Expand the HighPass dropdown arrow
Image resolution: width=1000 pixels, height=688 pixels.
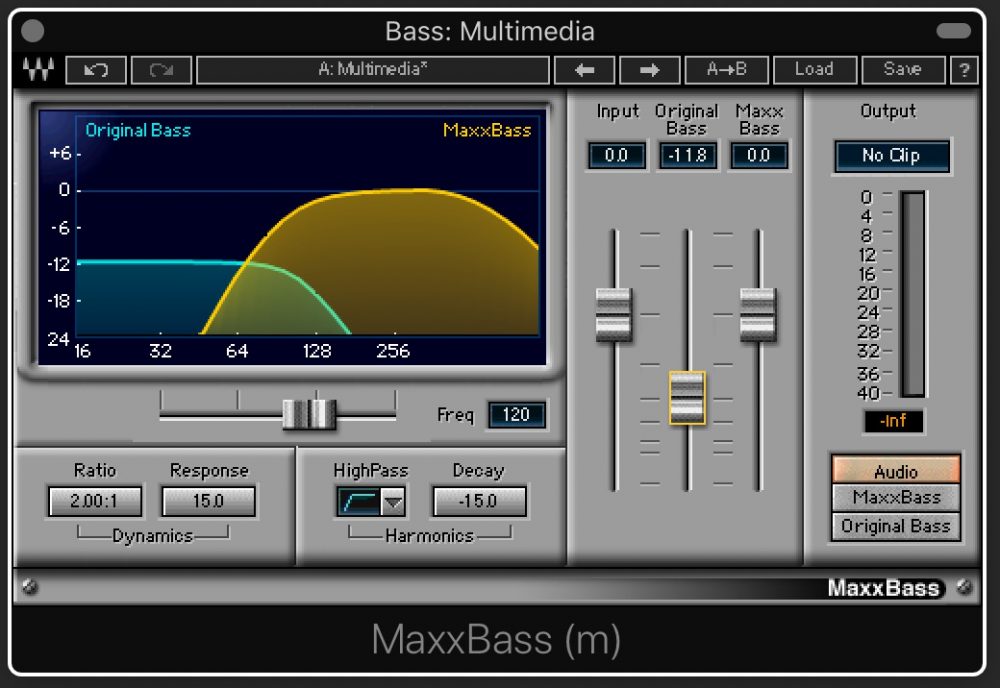[393, 502]
